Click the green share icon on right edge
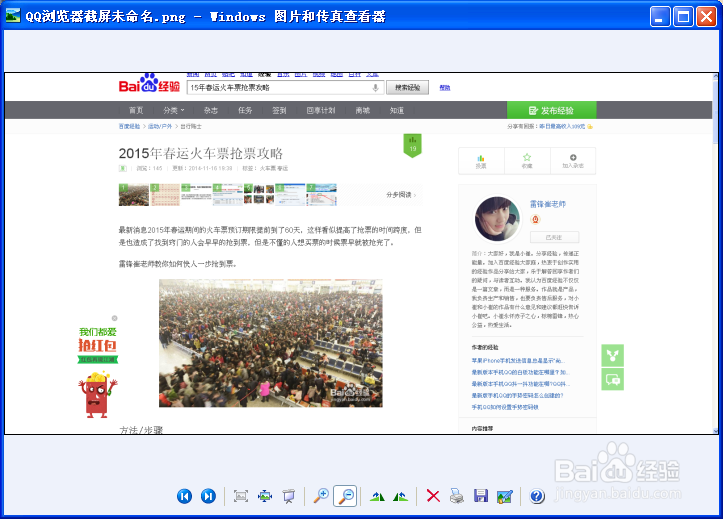 [612, 355]
